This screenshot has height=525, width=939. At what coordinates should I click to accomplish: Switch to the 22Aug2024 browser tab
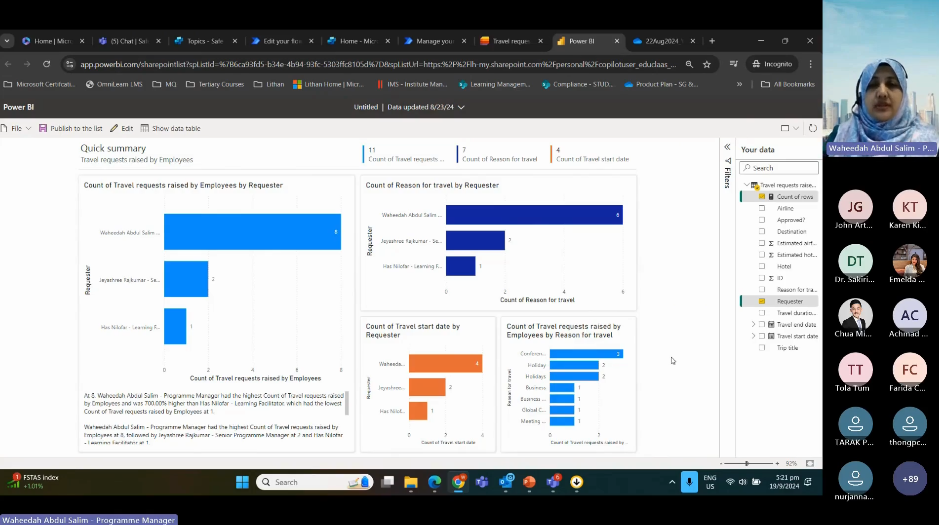(x=661, y=41)
